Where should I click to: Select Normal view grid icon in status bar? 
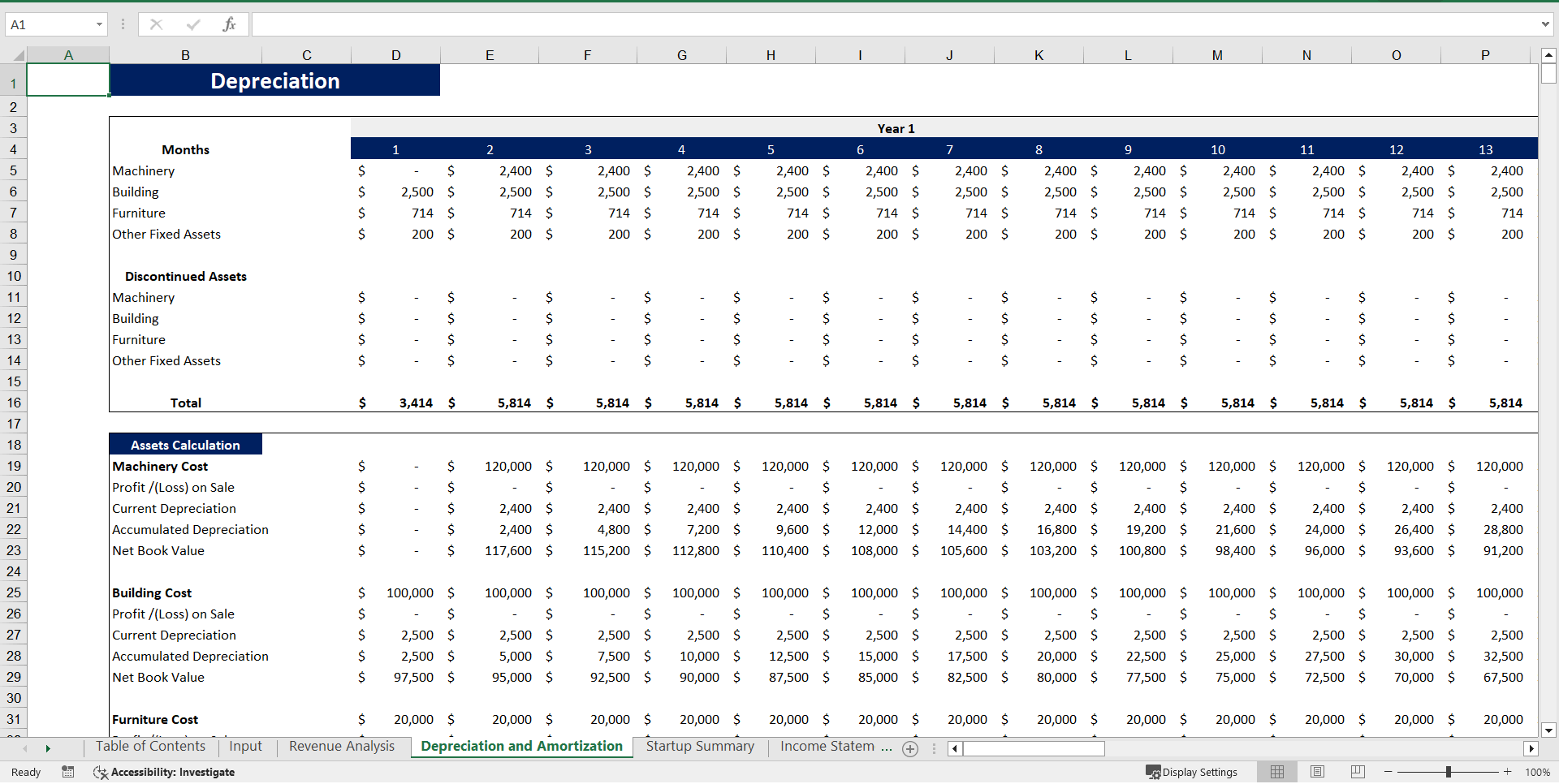(x=1276, y=772)
